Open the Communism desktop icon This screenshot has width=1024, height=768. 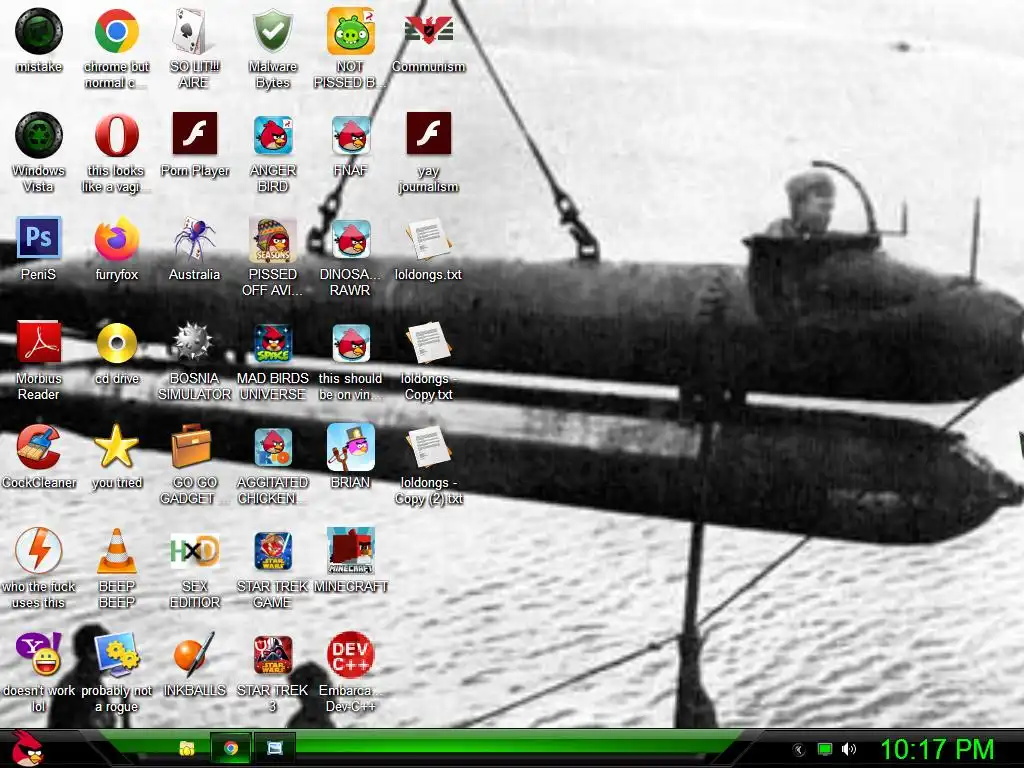point(428,31)
